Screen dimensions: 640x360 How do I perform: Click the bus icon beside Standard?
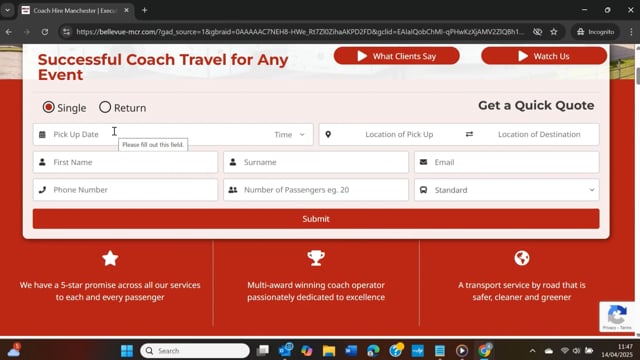pos(423,190)
